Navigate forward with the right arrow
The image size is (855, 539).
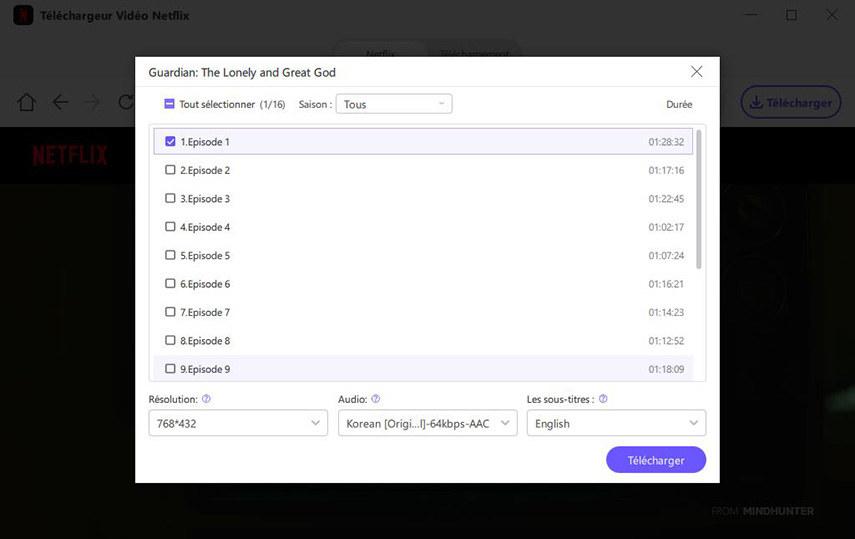tap(93, 102)
